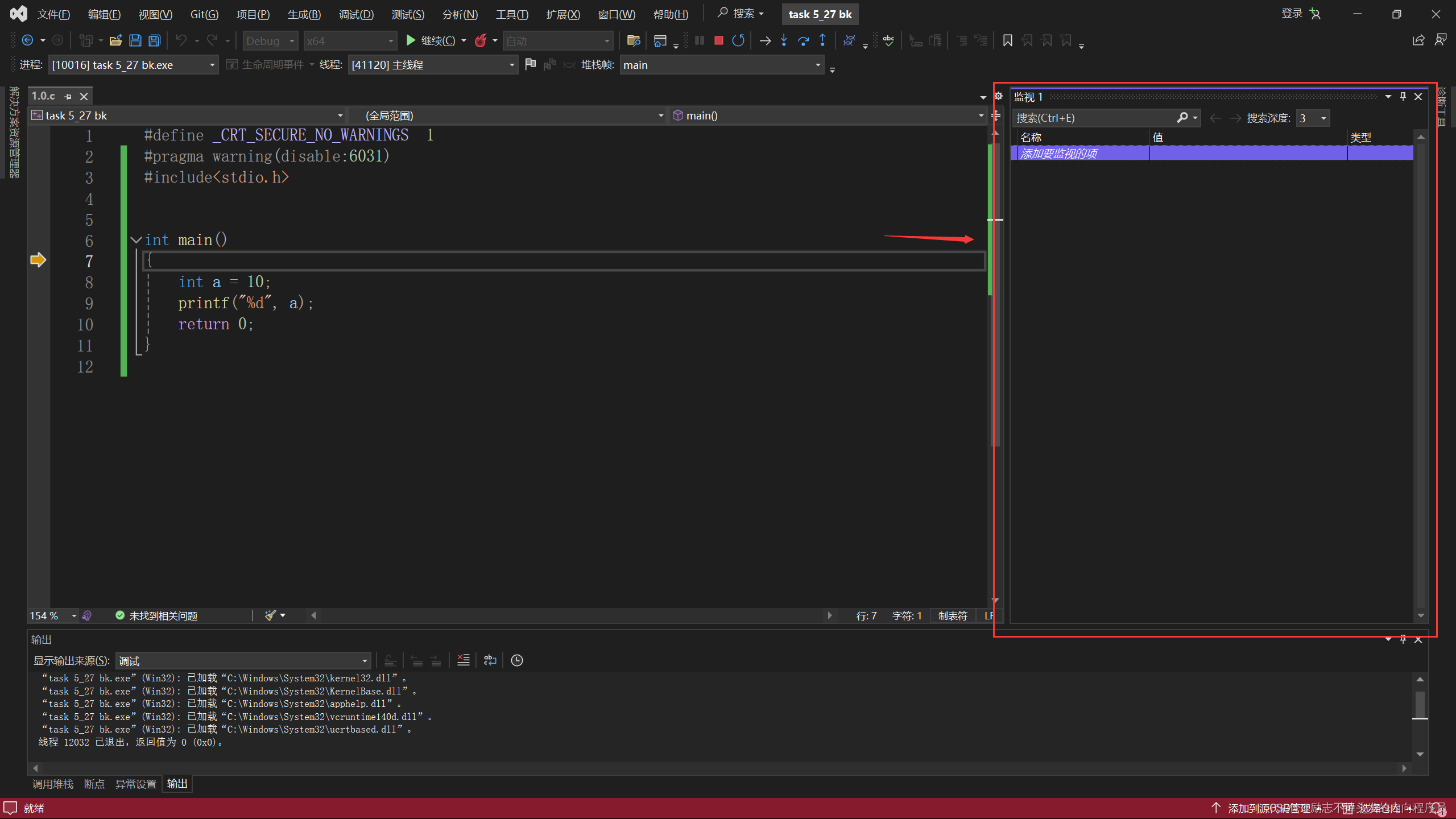Close the Watch 1 panel
The image size is (1456, 819).
click(x=1418, y=97)
